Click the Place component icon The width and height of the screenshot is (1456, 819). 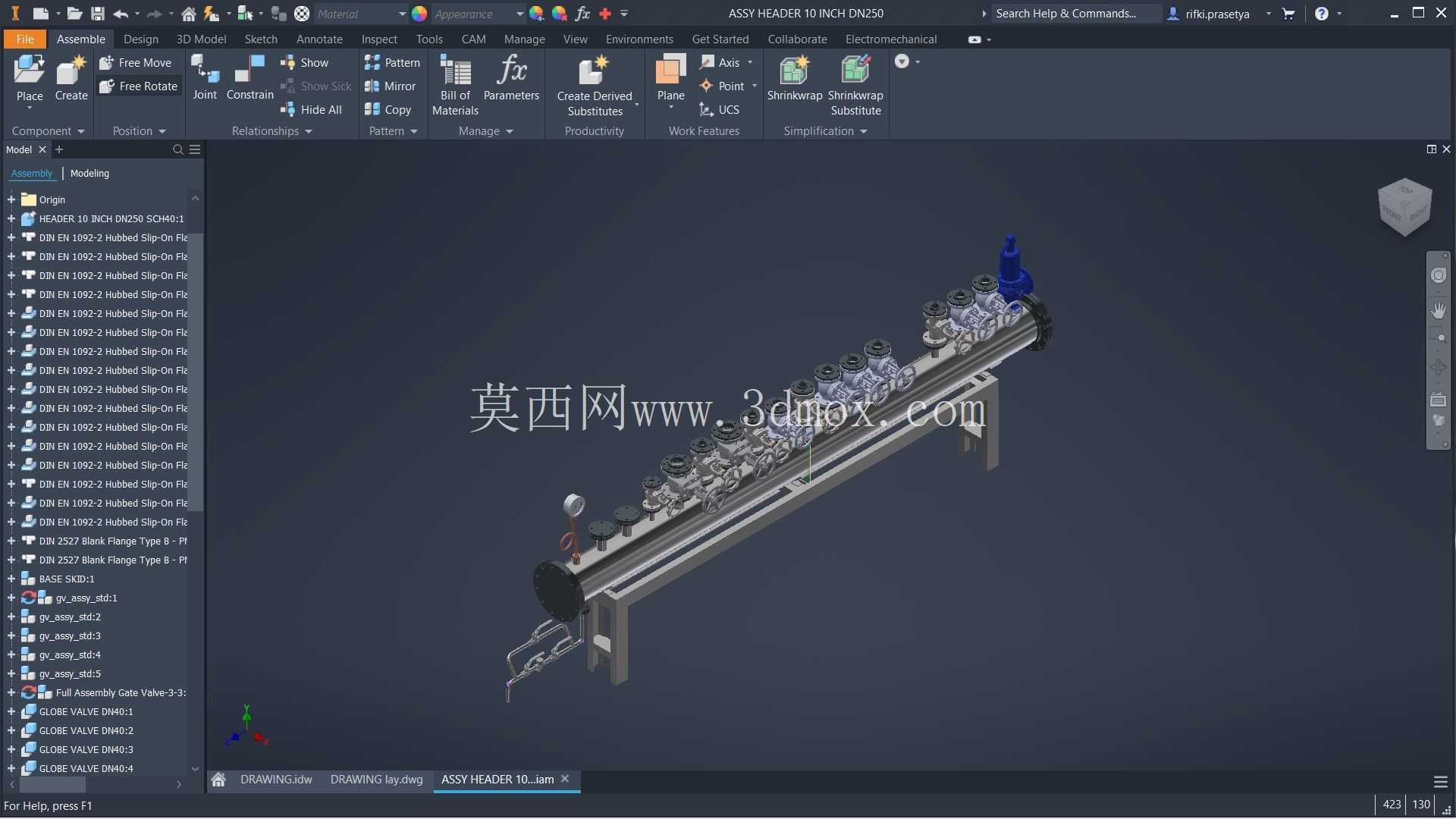[30, 72]
